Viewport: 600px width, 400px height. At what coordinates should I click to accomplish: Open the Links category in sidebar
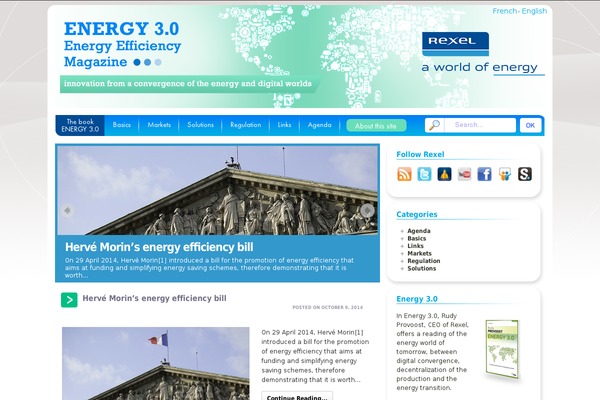pyautogui.click(x=415, y=246)
